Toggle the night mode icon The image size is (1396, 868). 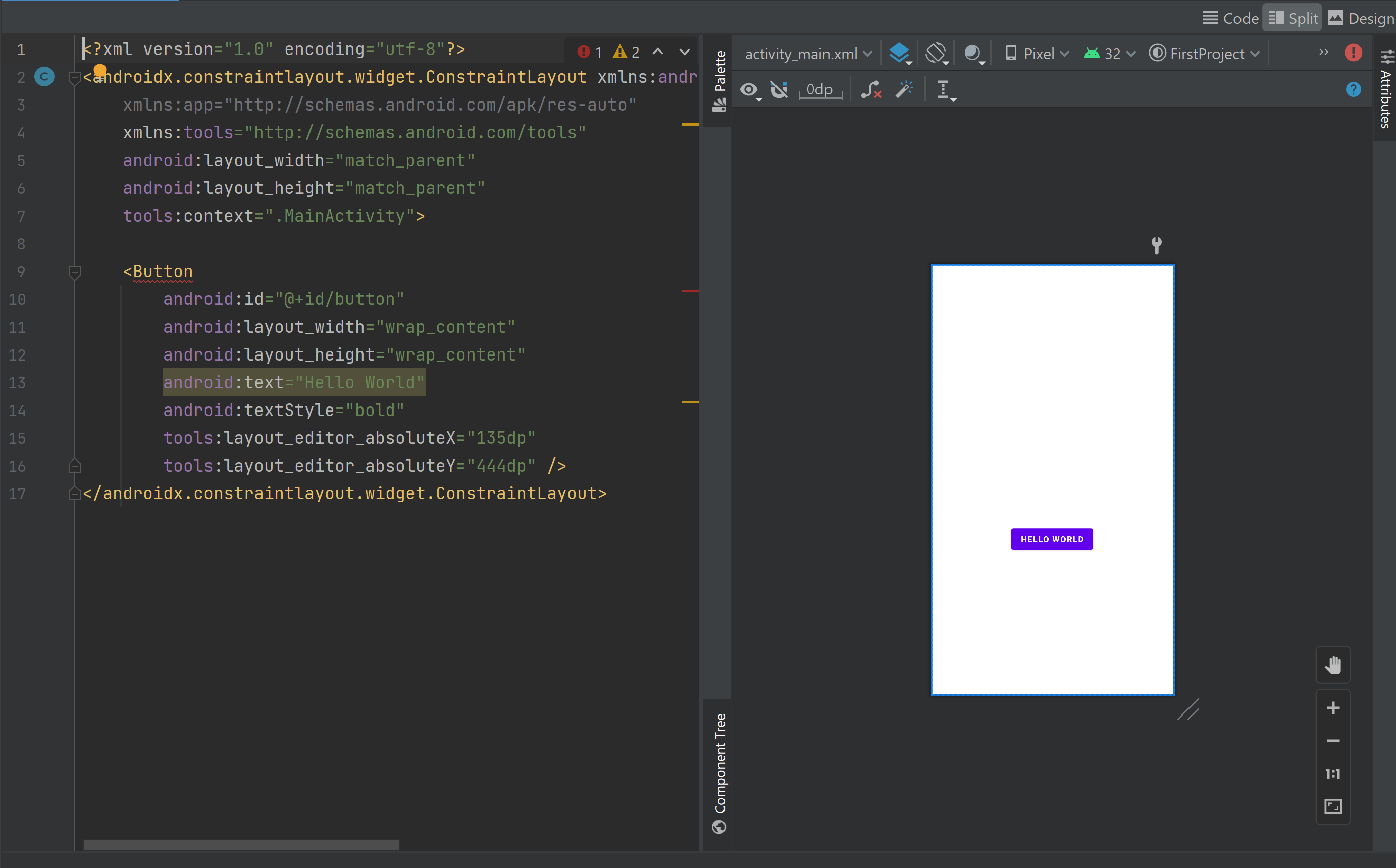pos(973,54)
